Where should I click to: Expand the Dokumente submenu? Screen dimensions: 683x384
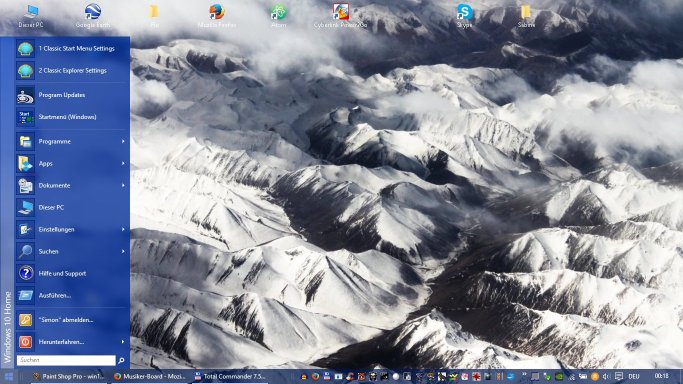[72, 185]
